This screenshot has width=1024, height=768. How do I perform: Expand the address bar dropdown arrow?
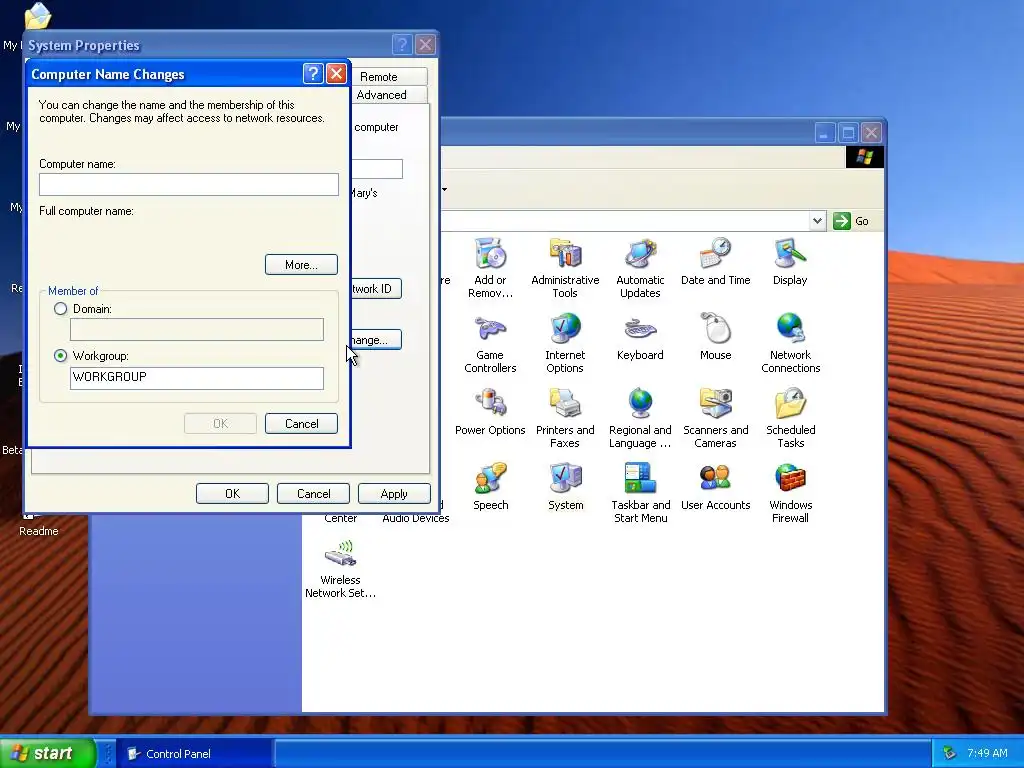[x=817, y=221]
